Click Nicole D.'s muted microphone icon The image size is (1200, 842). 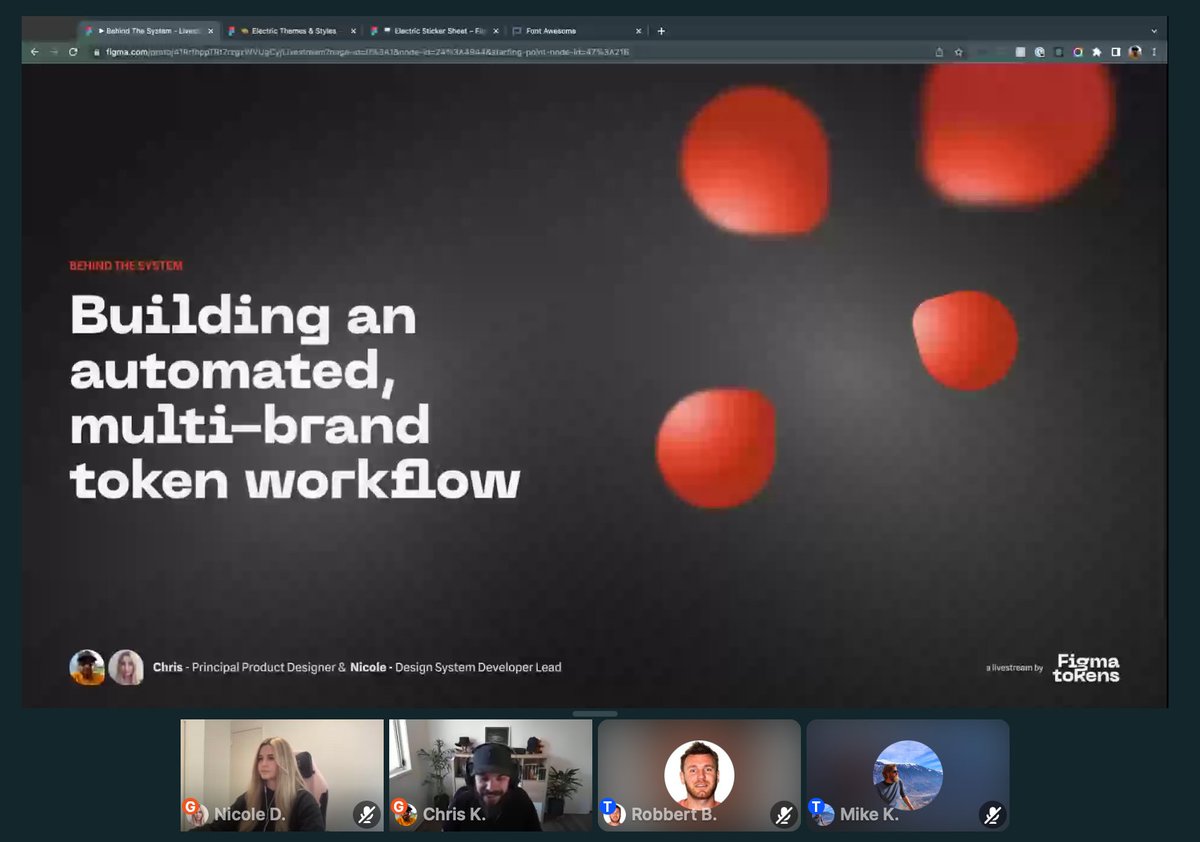point(366,815)
